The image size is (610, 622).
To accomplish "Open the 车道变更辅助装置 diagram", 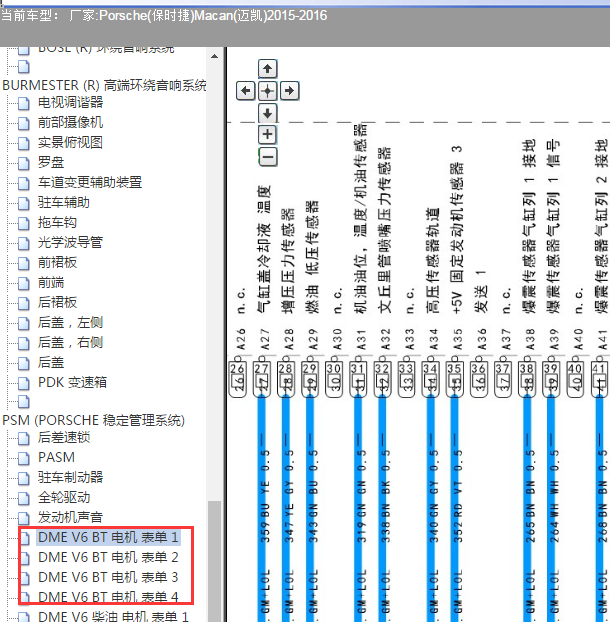I will point(90,182).
